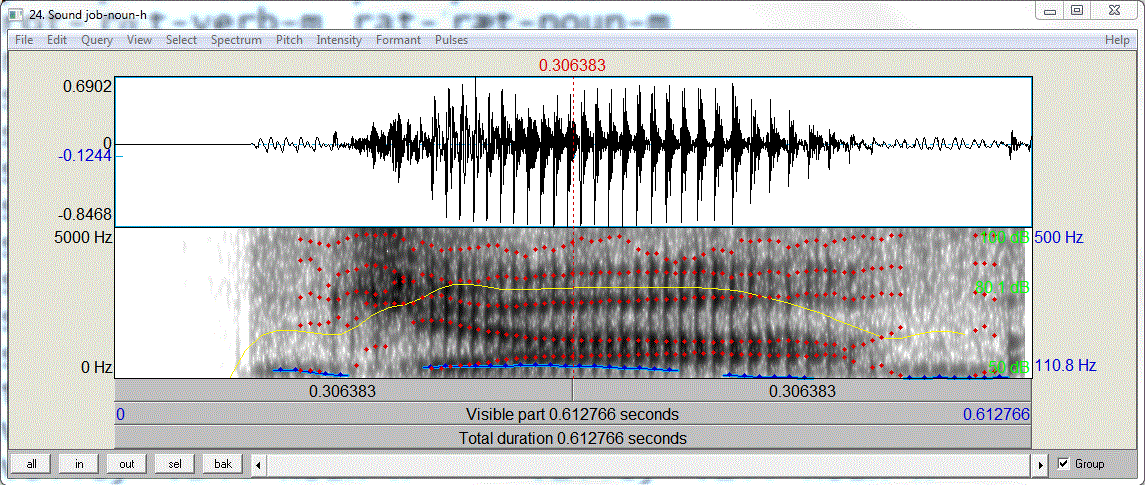Click the 110.8 Hz pitch value
1145x485 pixels.
click(x=1065, y=366)
